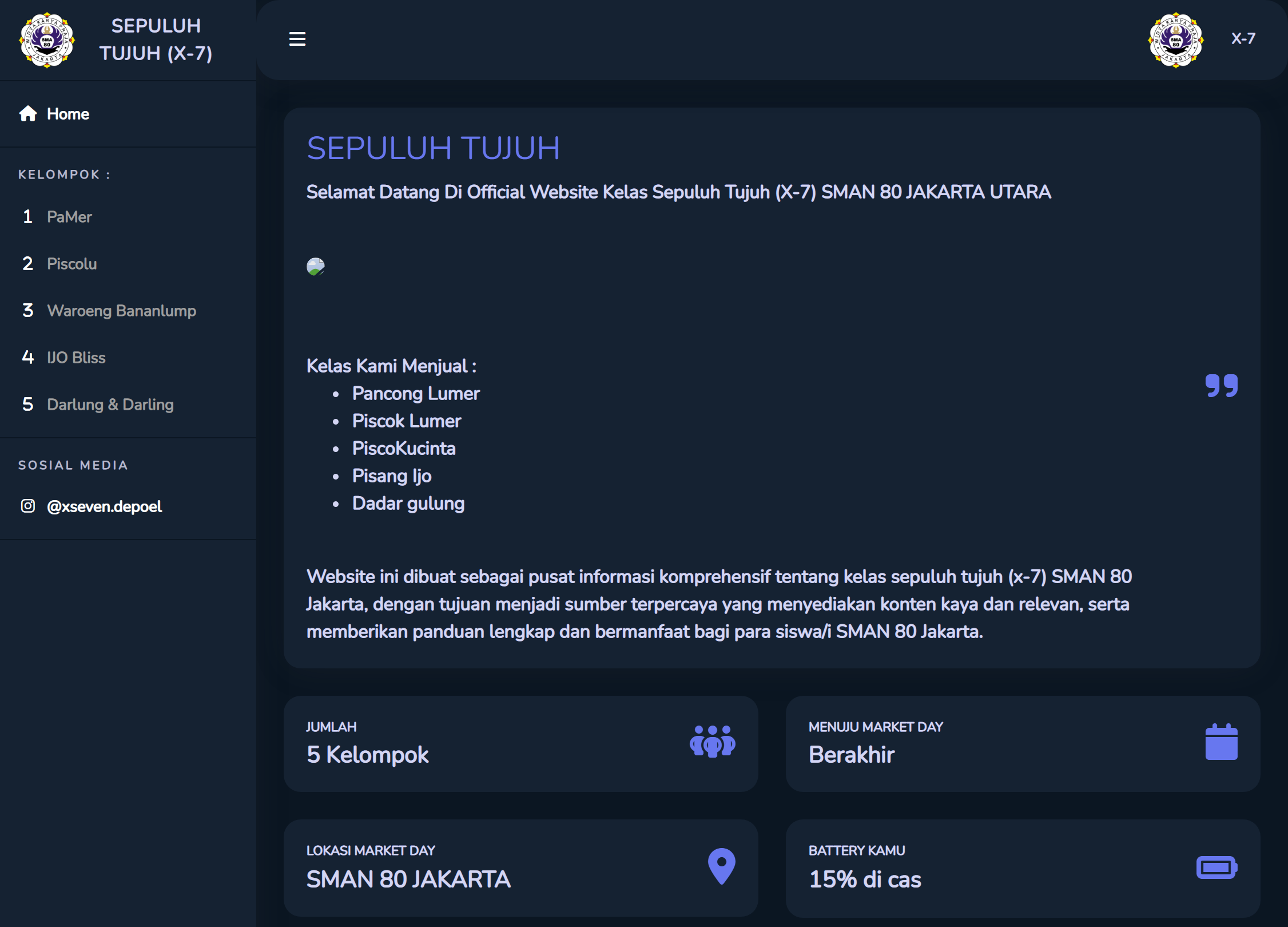Click the location pin icon
Screen dimensions: 1288x927
tap(721, 866)
